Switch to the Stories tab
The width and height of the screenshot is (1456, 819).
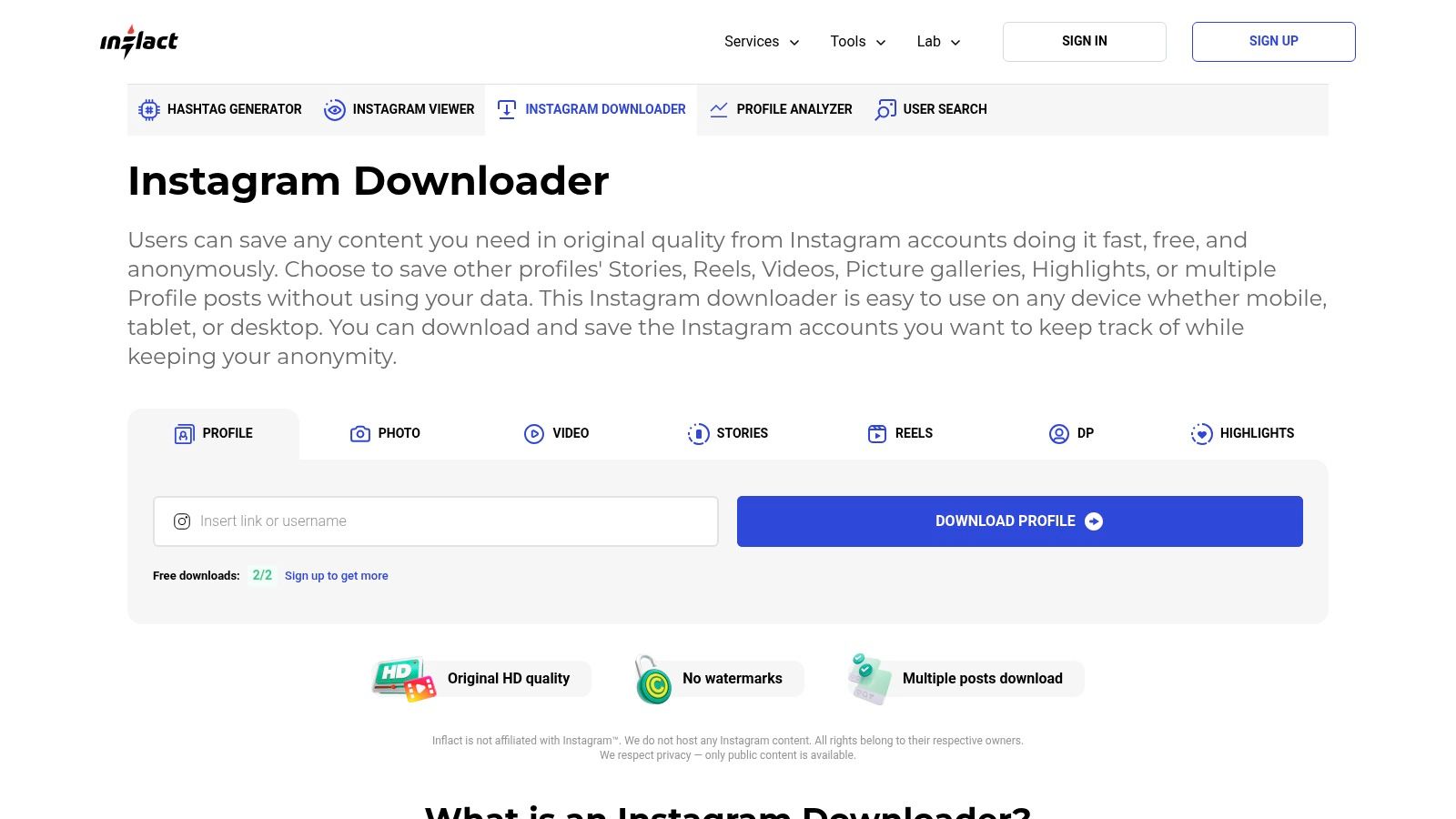tap(728, 434)
